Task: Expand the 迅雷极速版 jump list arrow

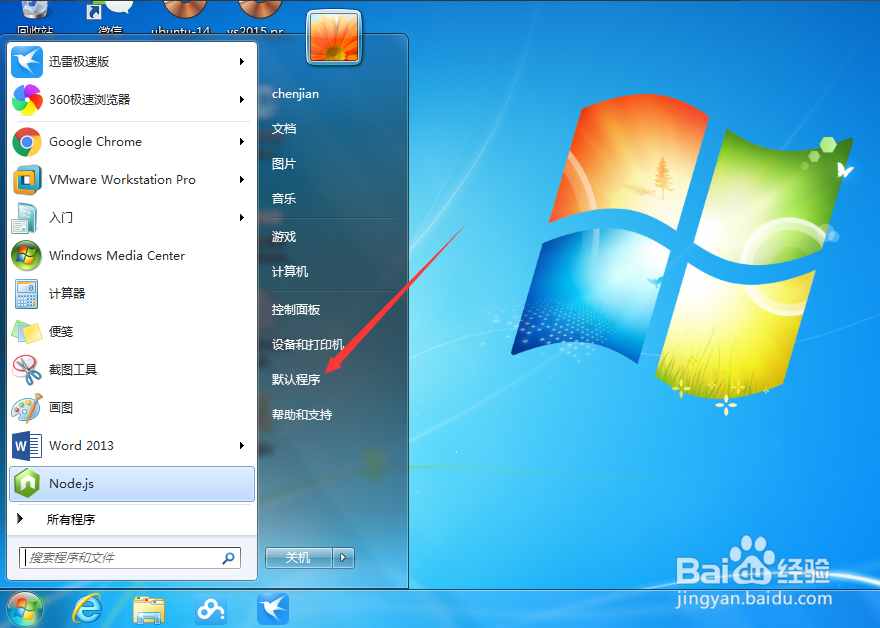Action: click(x=242, y=62)
